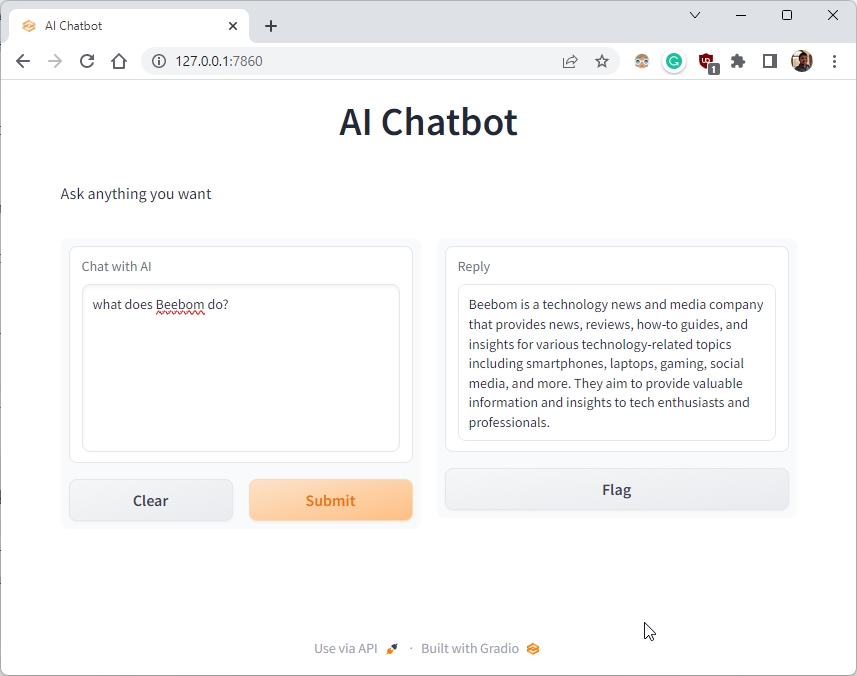Viewport: 857px width, 676px height.
Task: Open the browser profile avatar menu
Action: 801,61
